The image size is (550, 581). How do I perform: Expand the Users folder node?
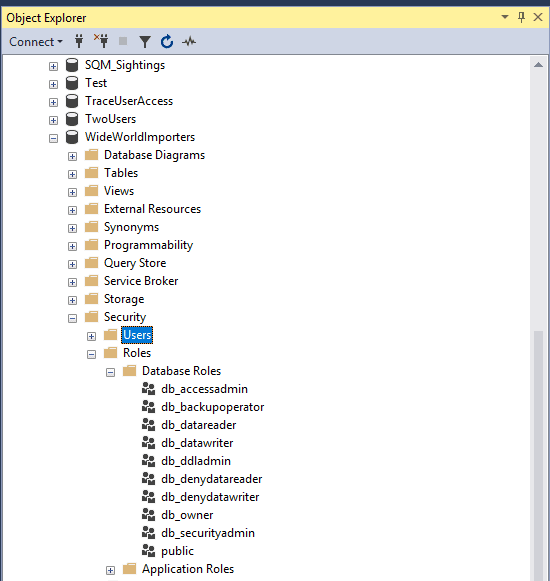91,336
